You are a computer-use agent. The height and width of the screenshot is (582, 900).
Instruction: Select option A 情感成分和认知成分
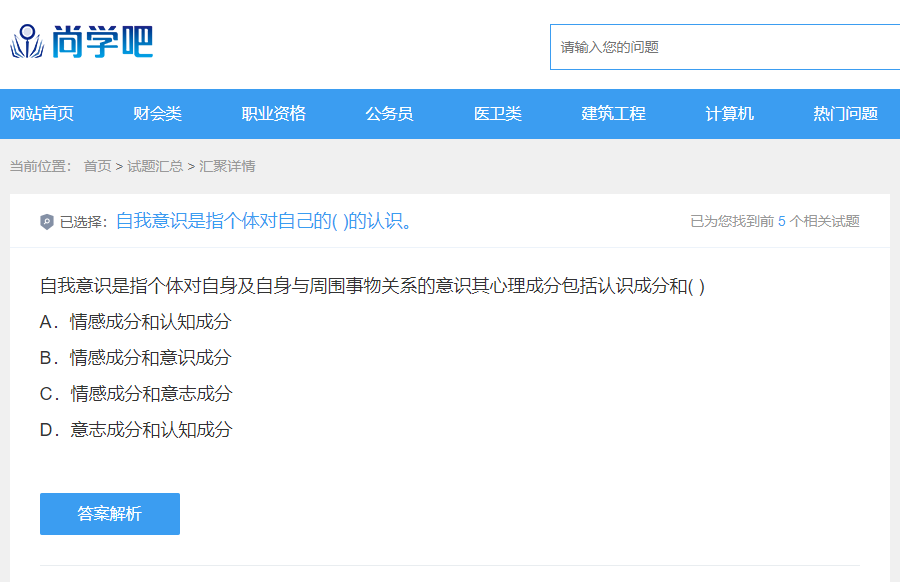click(x=135, y=321)
